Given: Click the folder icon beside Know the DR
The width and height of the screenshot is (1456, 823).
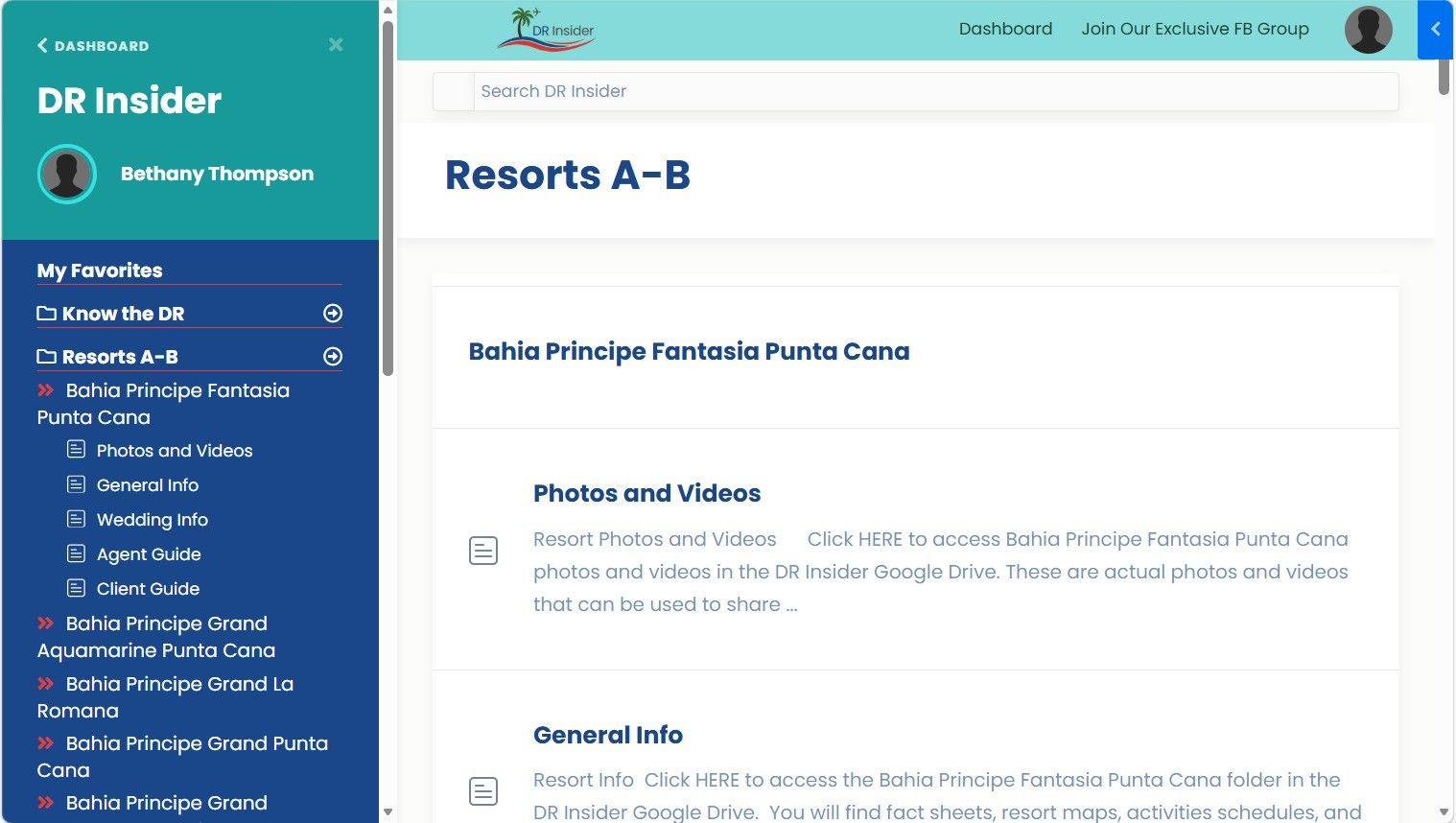Looking at the screenshot, I should pos(46,314).
